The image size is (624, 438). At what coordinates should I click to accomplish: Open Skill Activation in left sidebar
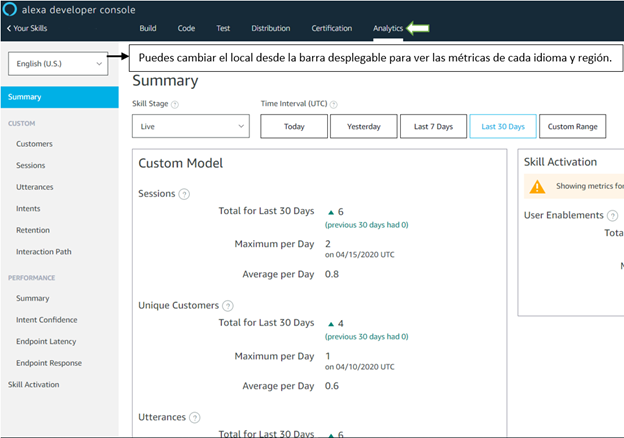[x=33, y=384]
